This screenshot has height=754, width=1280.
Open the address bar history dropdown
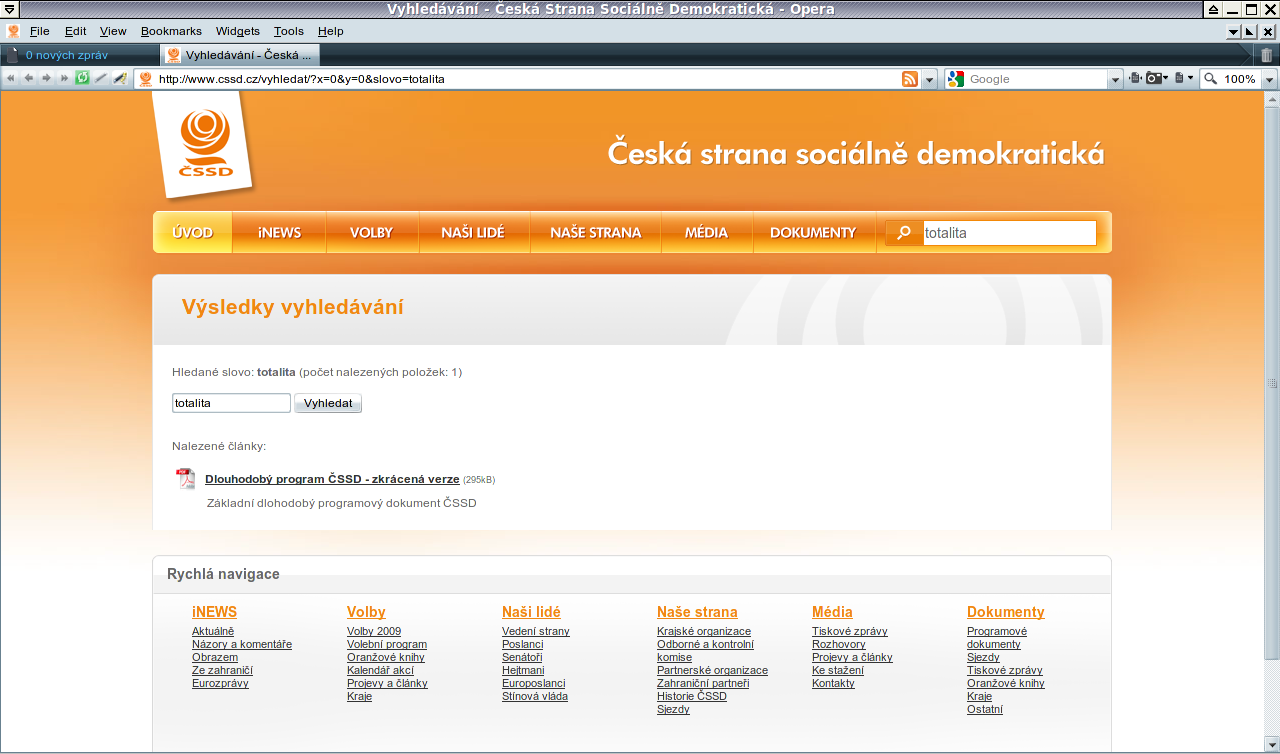tap(930, 79)
